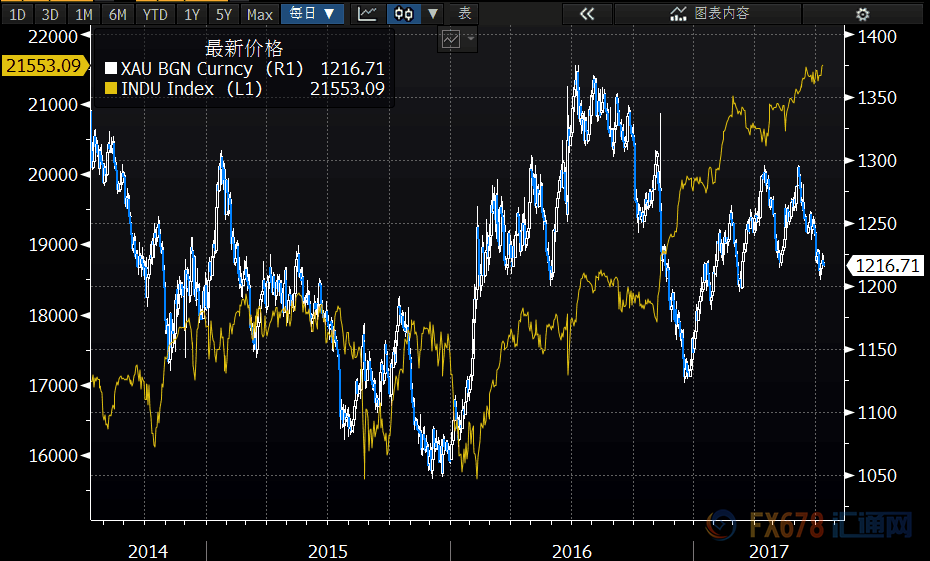Click the yellow INDU Index legend marker
Screen dimensions: 930x561
point(110,89)
